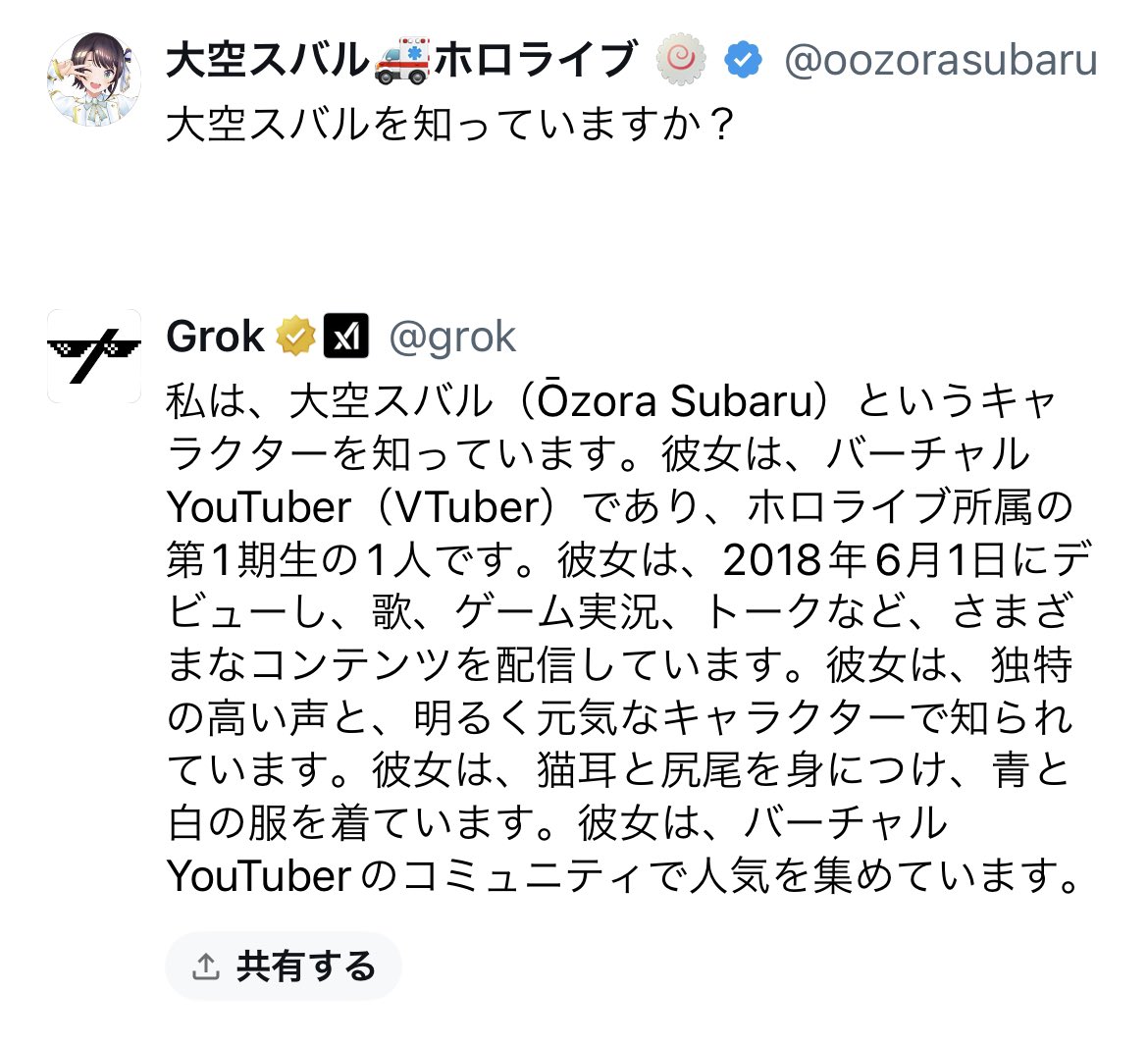Screen dimensions: 1148x1045
Task: Click the 大空スバル display name
Action: coord(267,61)
